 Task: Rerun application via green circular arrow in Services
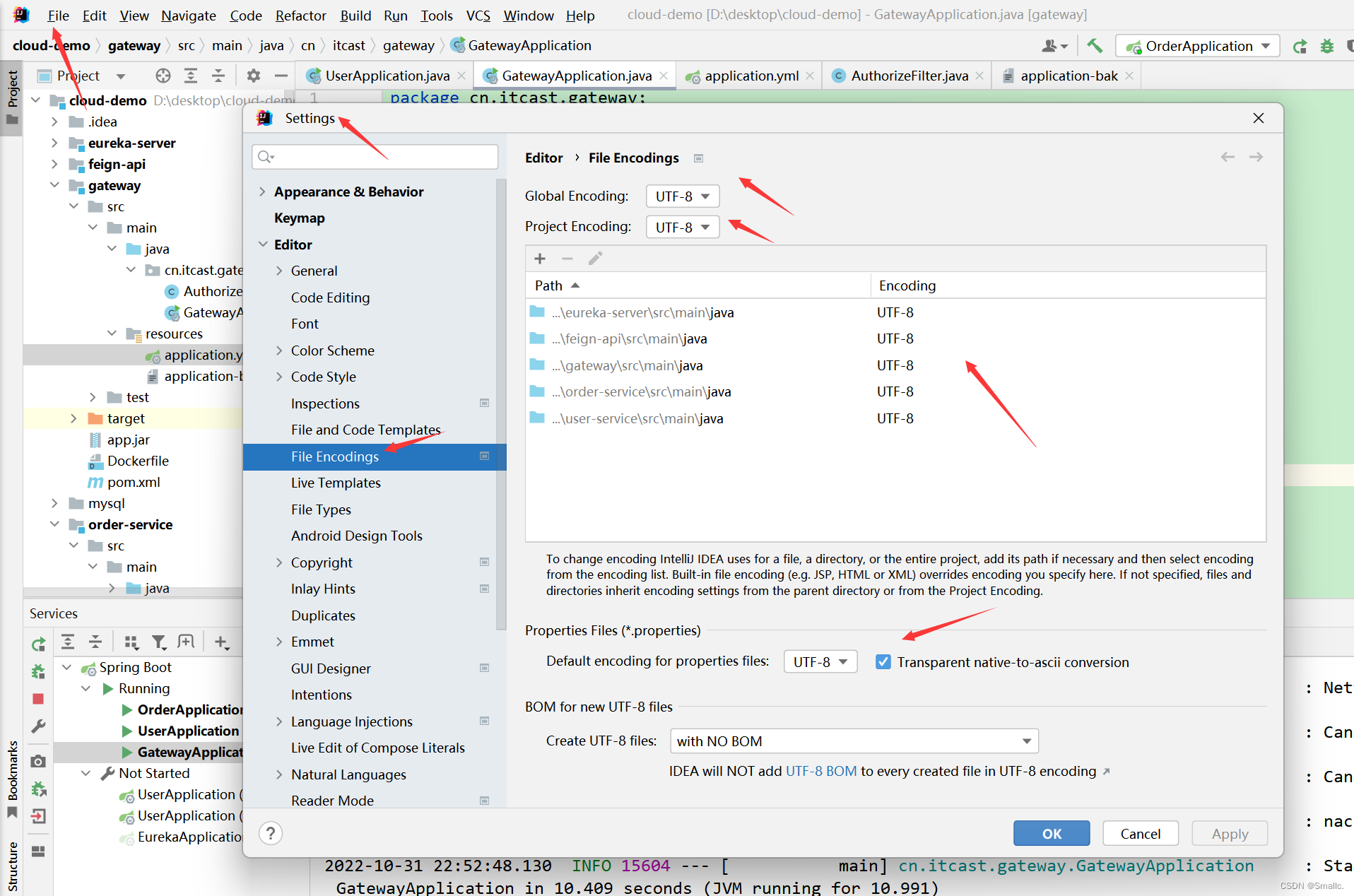click(x=37, y=644)
